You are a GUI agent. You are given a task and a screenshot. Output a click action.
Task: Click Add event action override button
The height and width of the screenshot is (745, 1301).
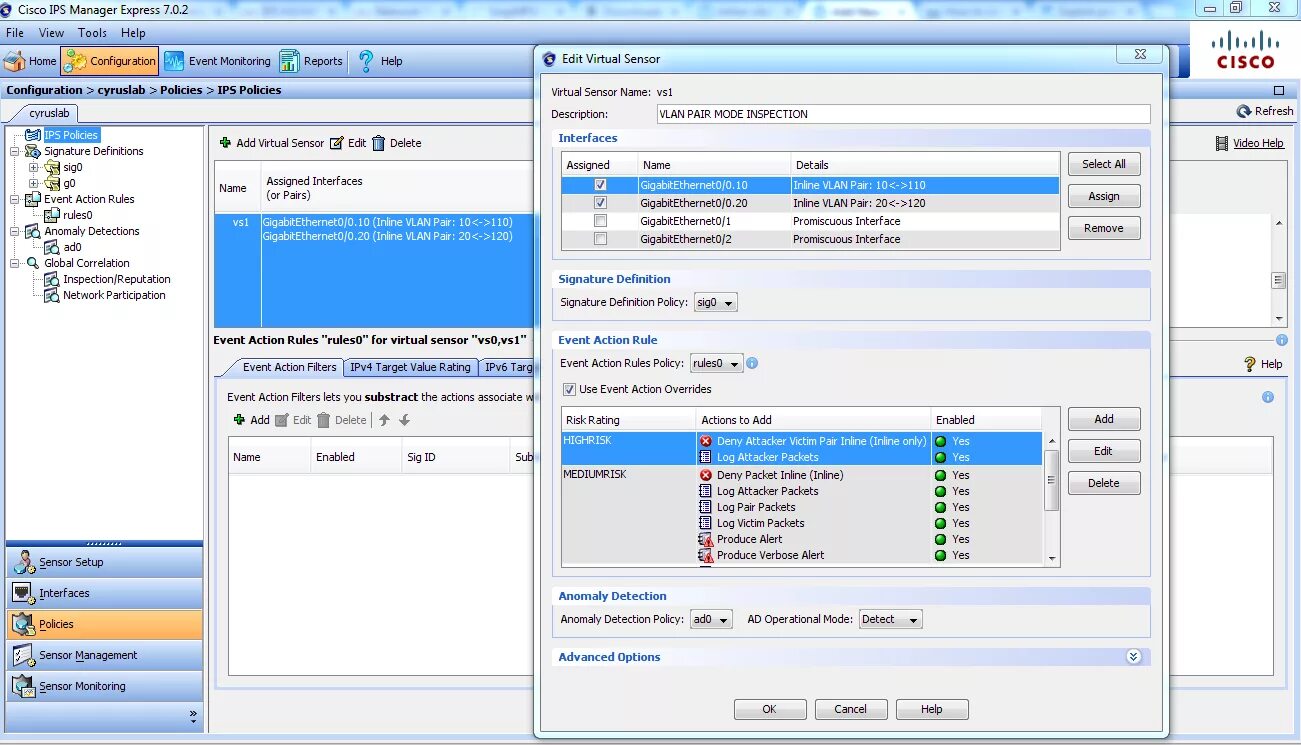[x=1104, y=419]
